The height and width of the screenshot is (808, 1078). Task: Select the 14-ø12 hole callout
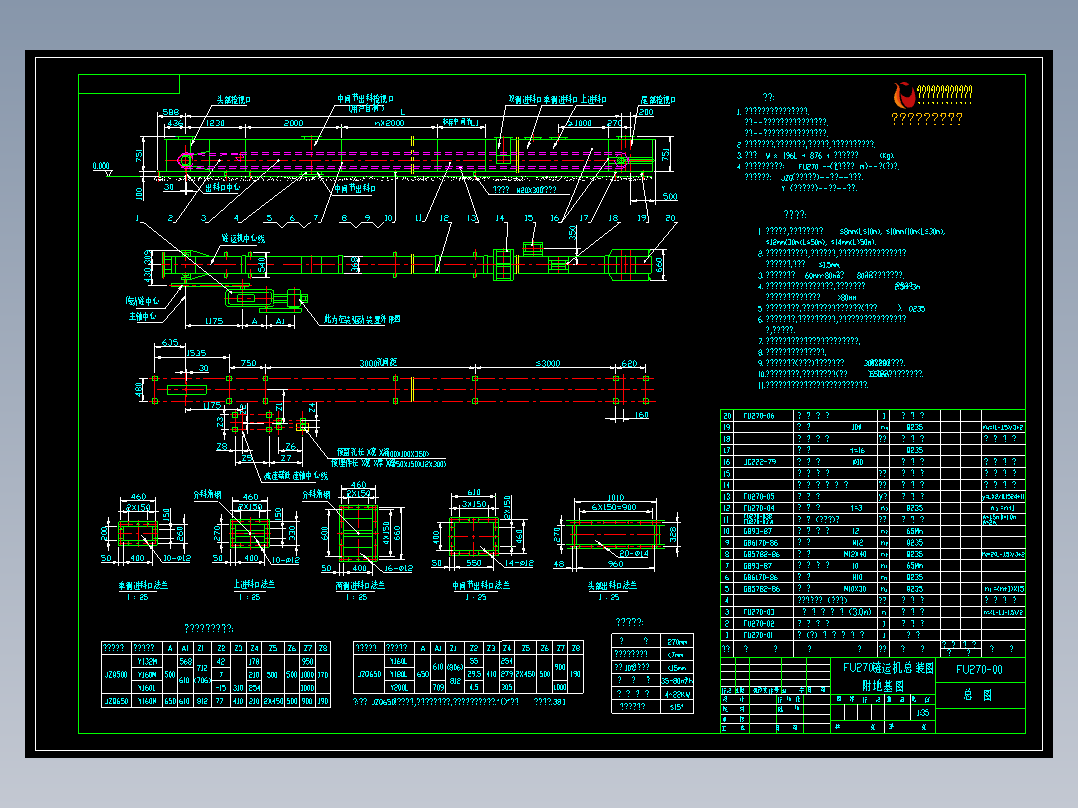pos(519,563)
